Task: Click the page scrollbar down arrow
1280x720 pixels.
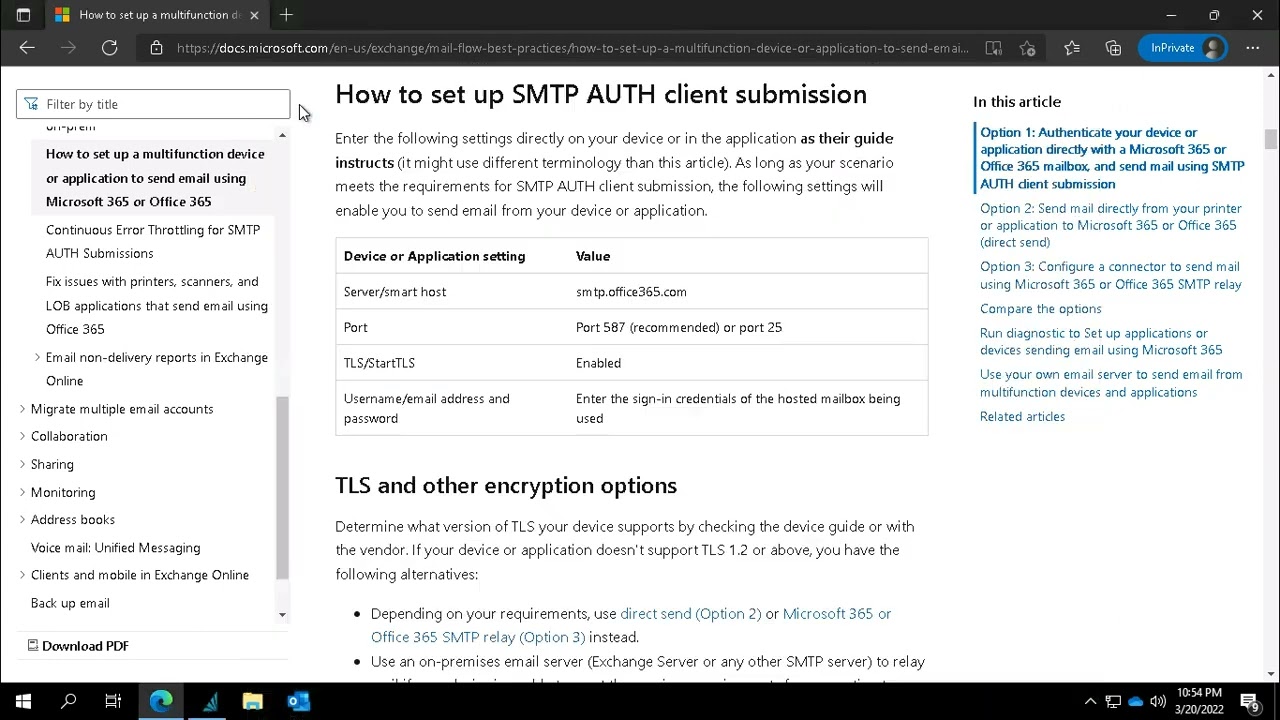Action: (x=1272, y=675)
